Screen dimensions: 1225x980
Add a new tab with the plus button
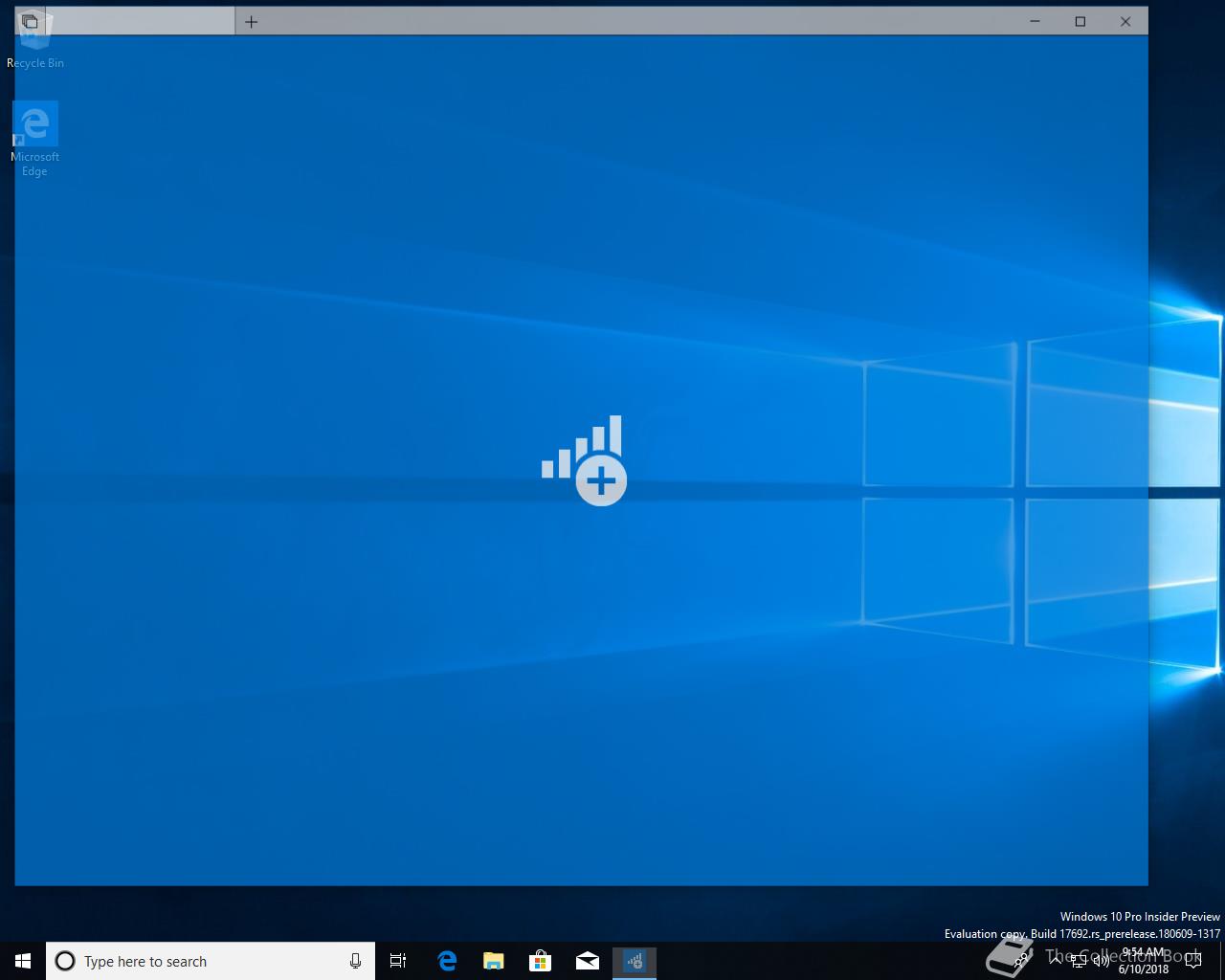[x=251, y=21]
